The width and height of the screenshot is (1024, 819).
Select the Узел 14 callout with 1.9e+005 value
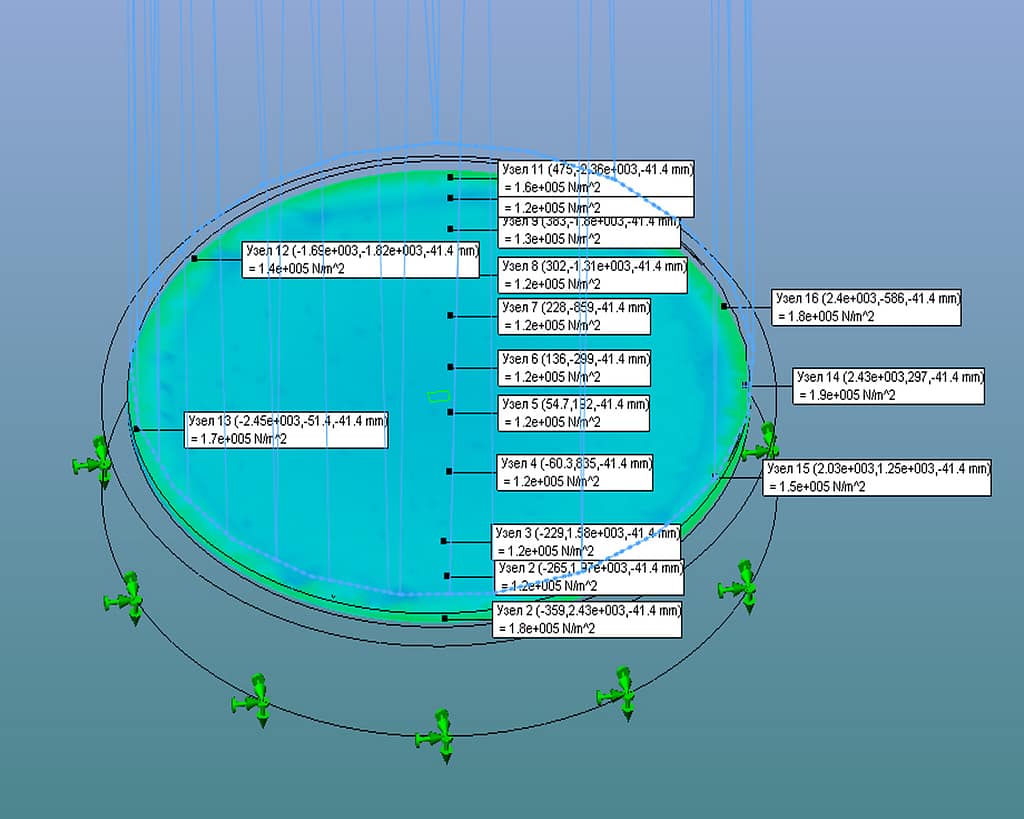click(x=888, y=386)
